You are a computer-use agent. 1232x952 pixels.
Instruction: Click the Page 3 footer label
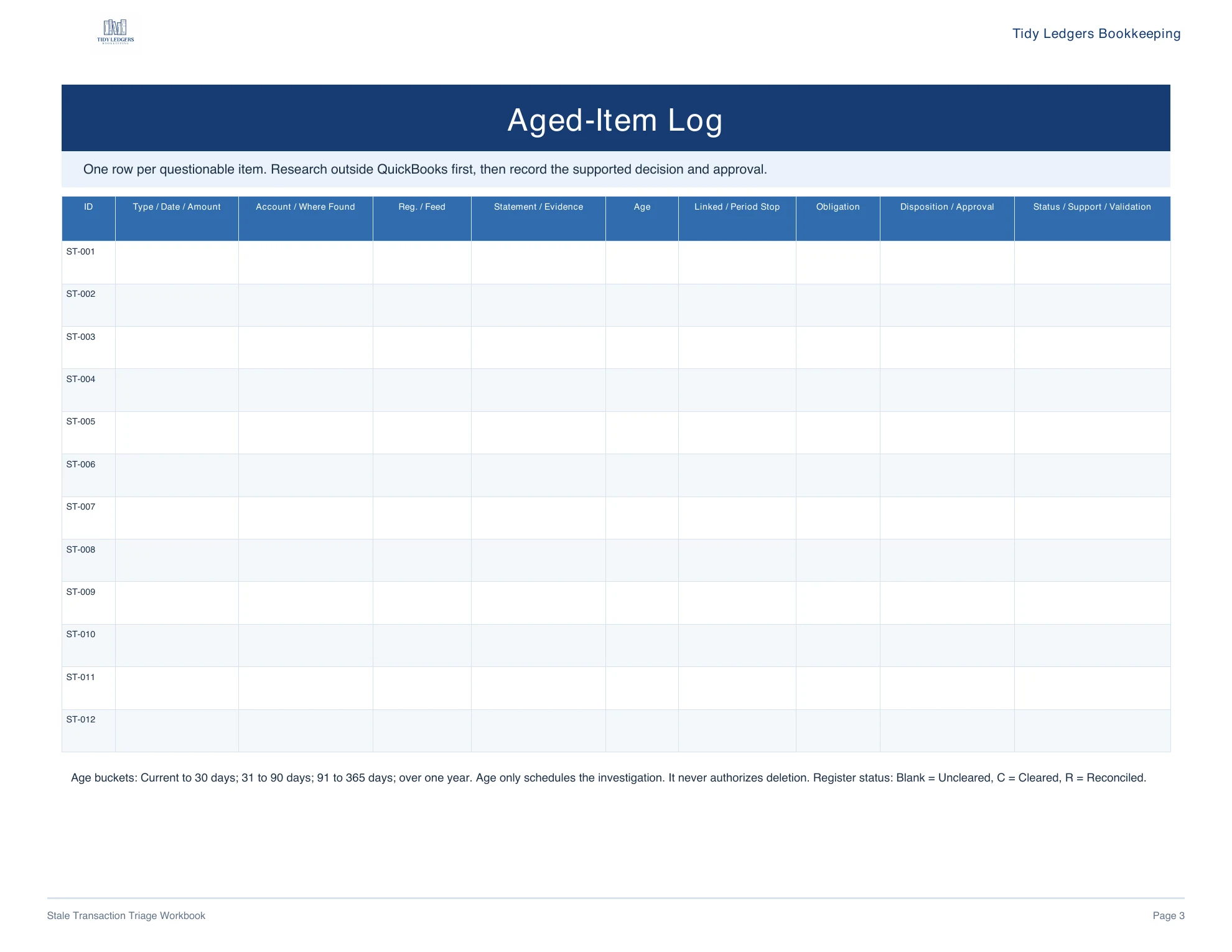click(x=1169, y=916)
